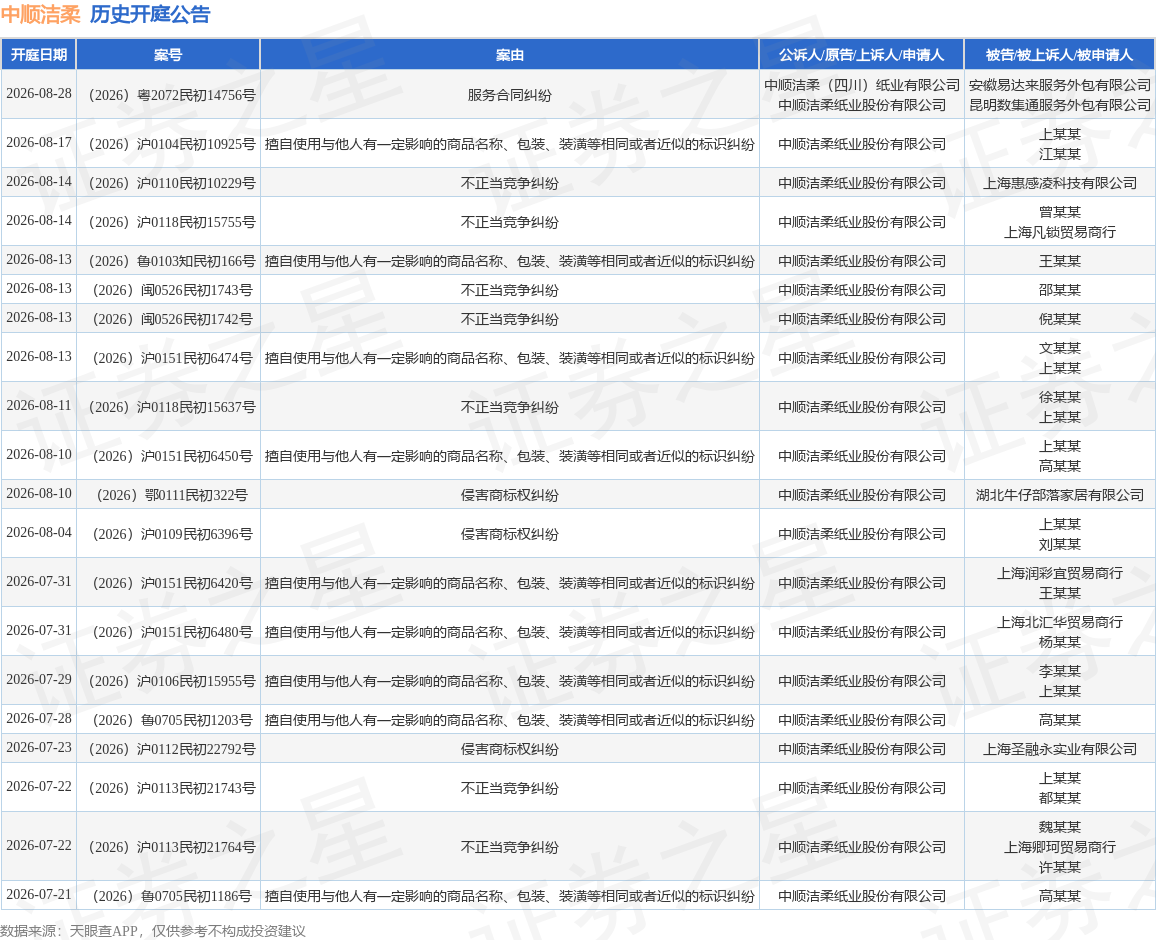1156x940 pixels.
Task: Click the 案号 column header
Action: pos(168,55)
